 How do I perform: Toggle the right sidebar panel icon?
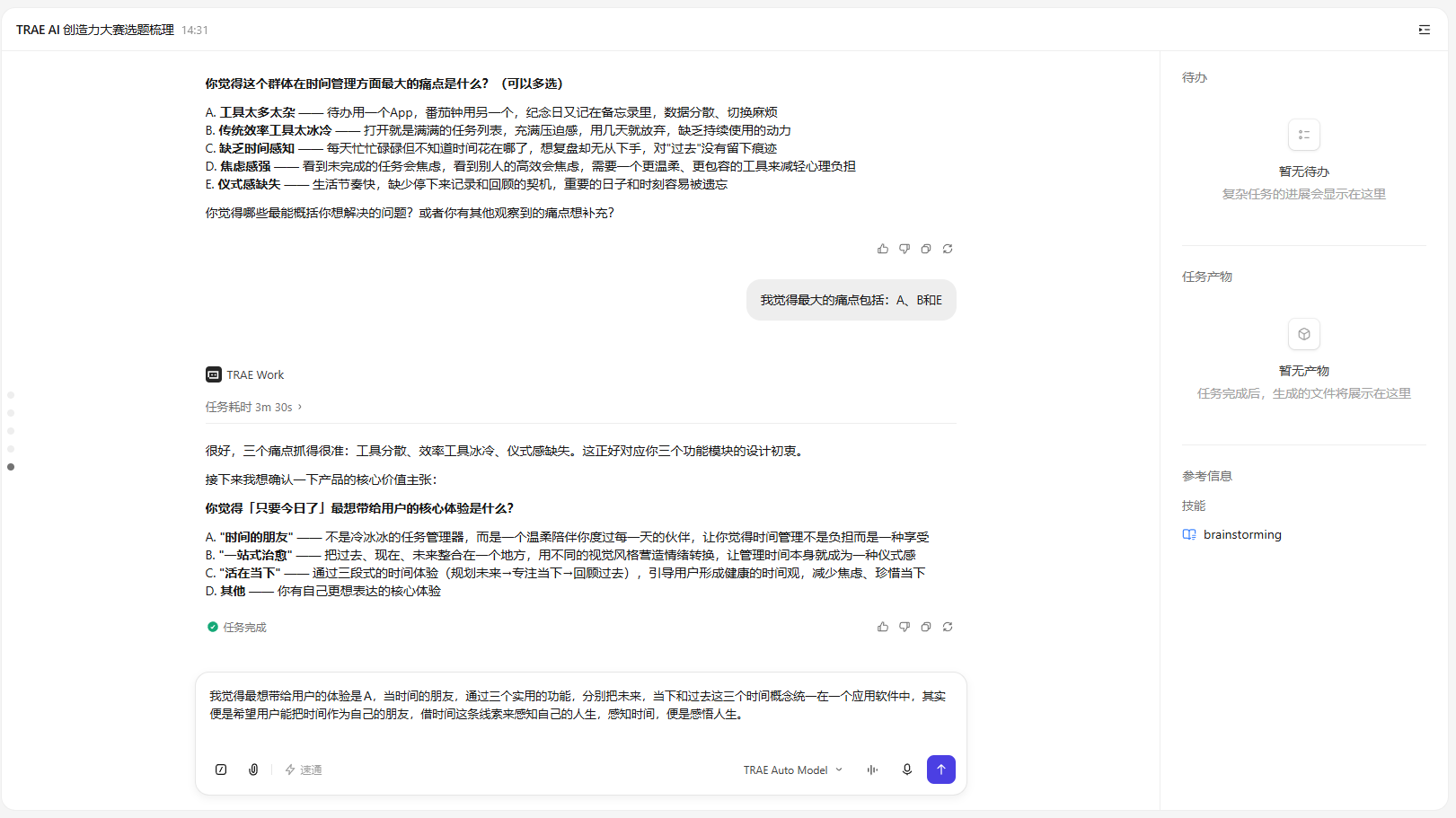(1425, 30)
